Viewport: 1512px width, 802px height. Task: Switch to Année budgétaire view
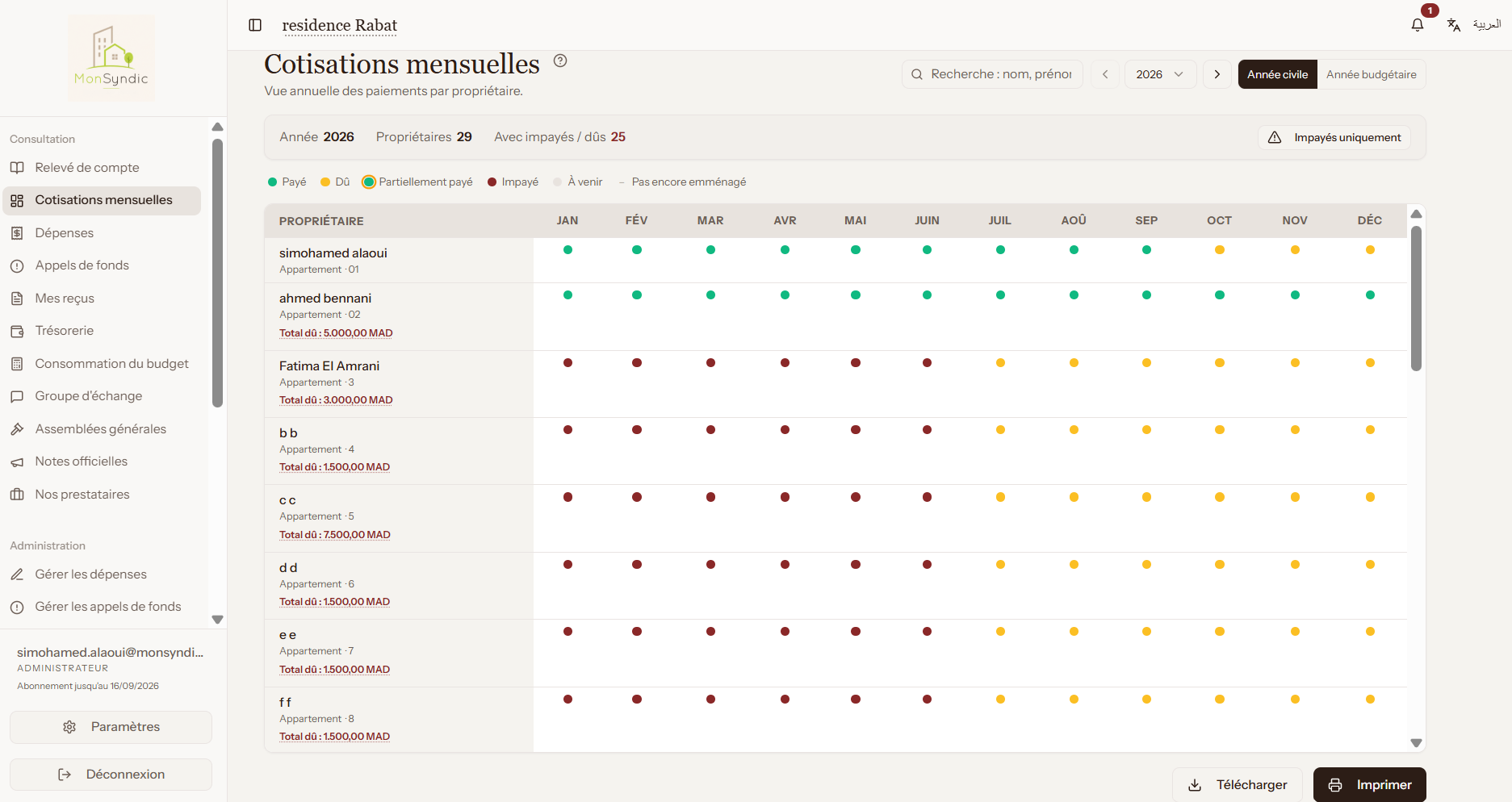point(1372,74)
